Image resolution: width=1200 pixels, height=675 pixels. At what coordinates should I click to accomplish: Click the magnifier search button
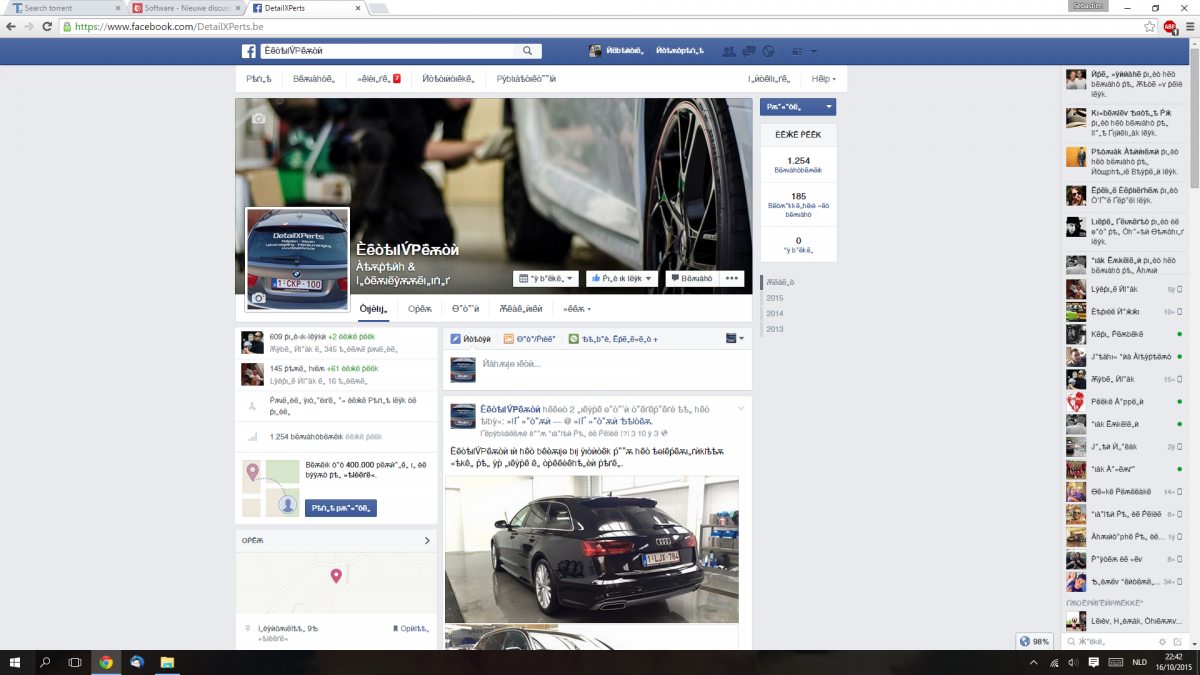(527, 51)
